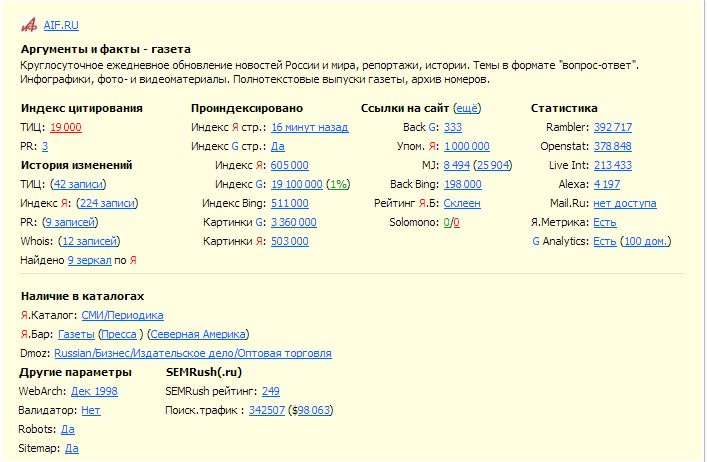Click the 16 минут назад link
707x462 pixels.
click(309, 127)
